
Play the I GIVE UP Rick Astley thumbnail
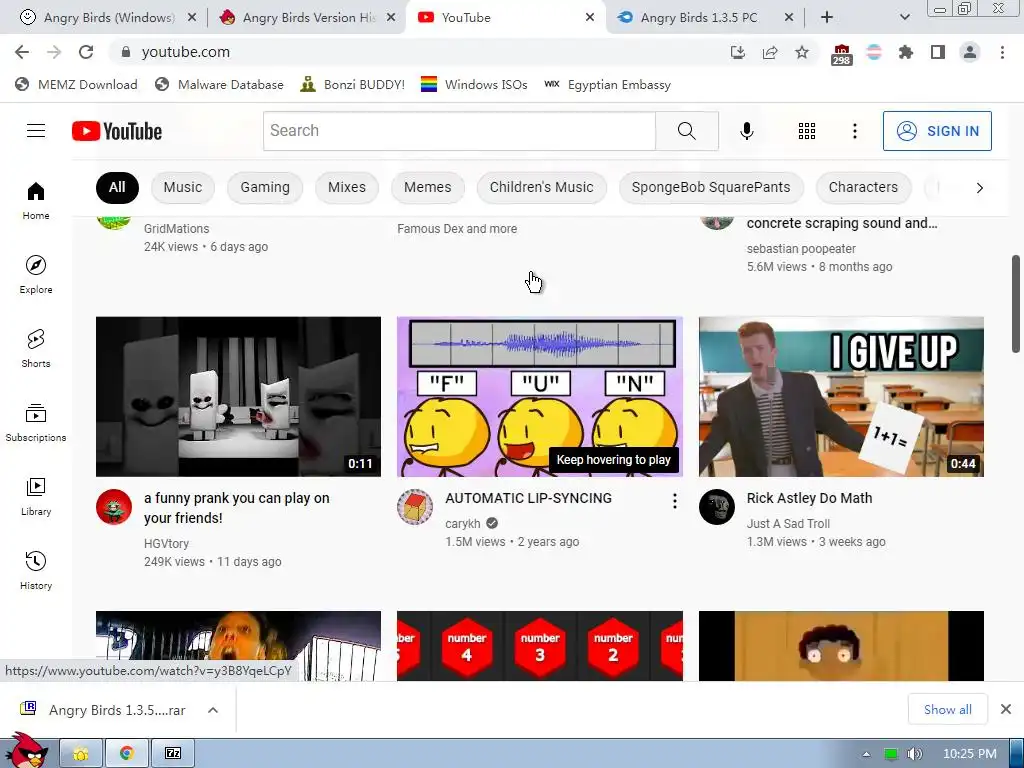click(841, 396)
